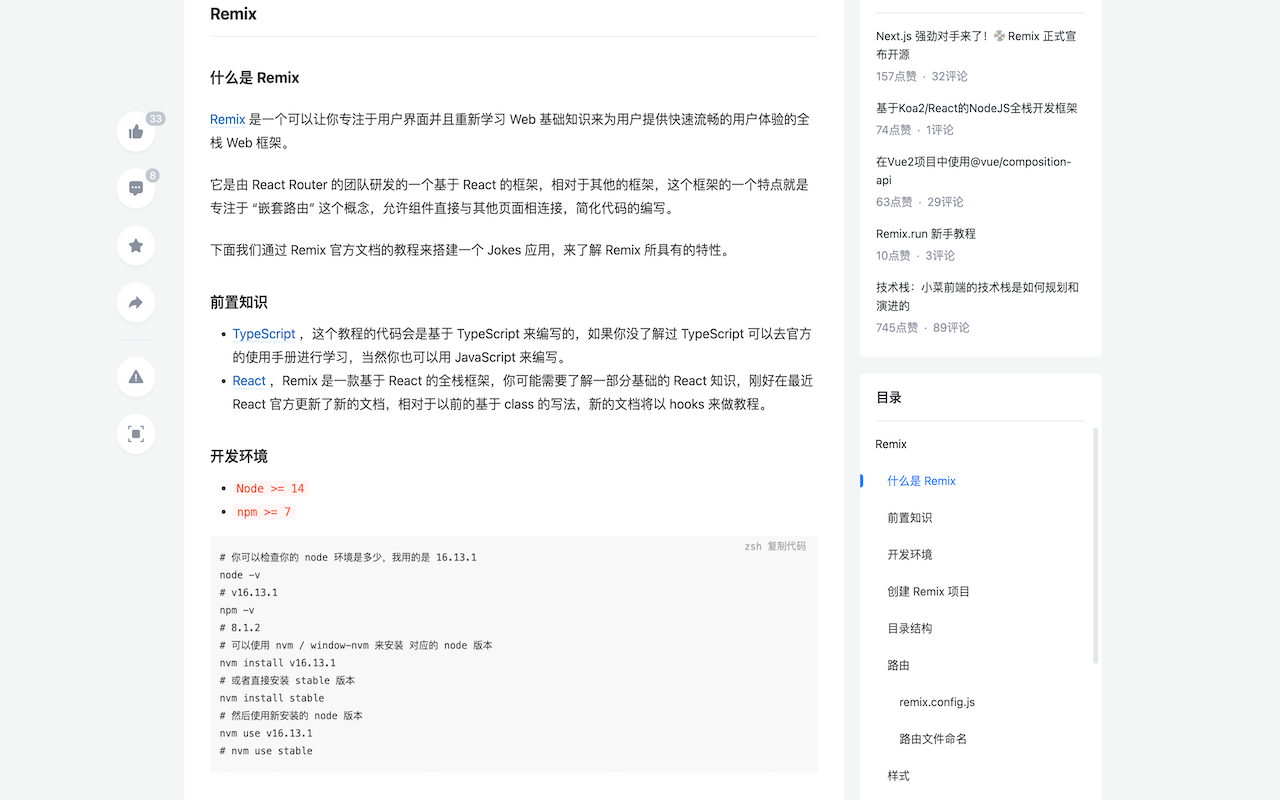
Task: Report the article with the warning triangle icon
Action: pos(135,377)
